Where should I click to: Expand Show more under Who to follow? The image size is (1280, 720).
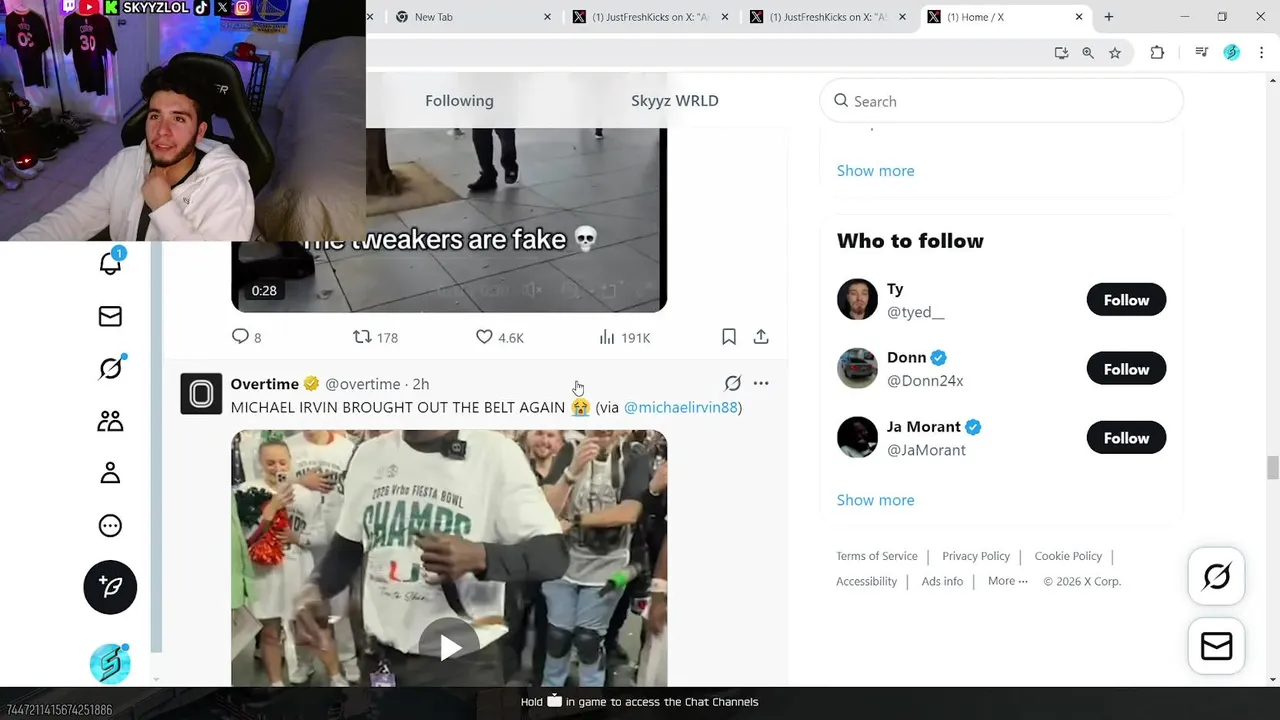[x=875, y=500]
